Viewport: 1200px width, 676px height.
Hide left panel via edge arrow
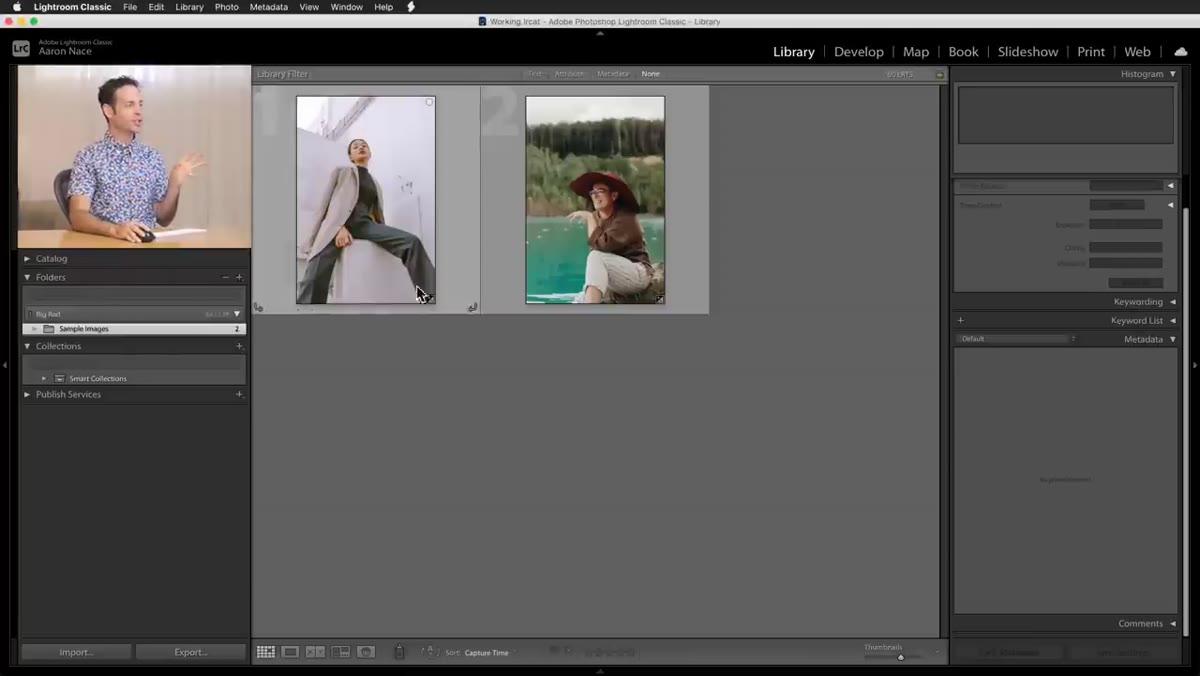(5, 366)
